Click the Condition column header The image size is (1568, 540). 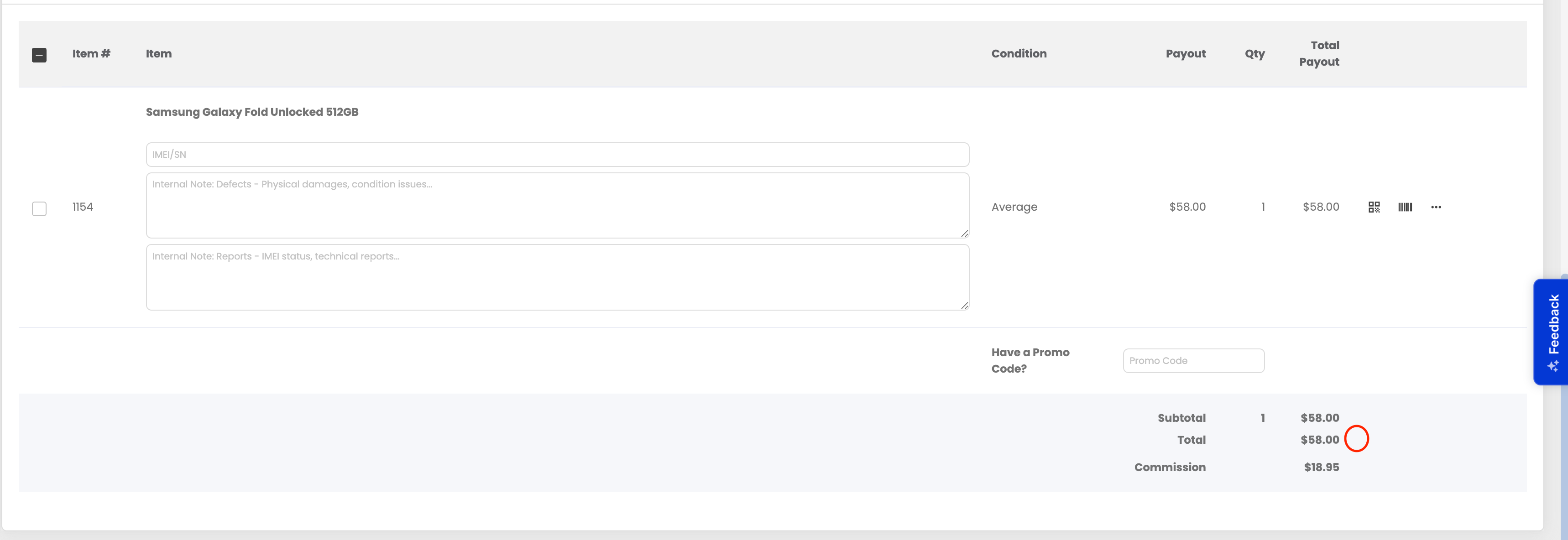click(x=1019, y=53)
